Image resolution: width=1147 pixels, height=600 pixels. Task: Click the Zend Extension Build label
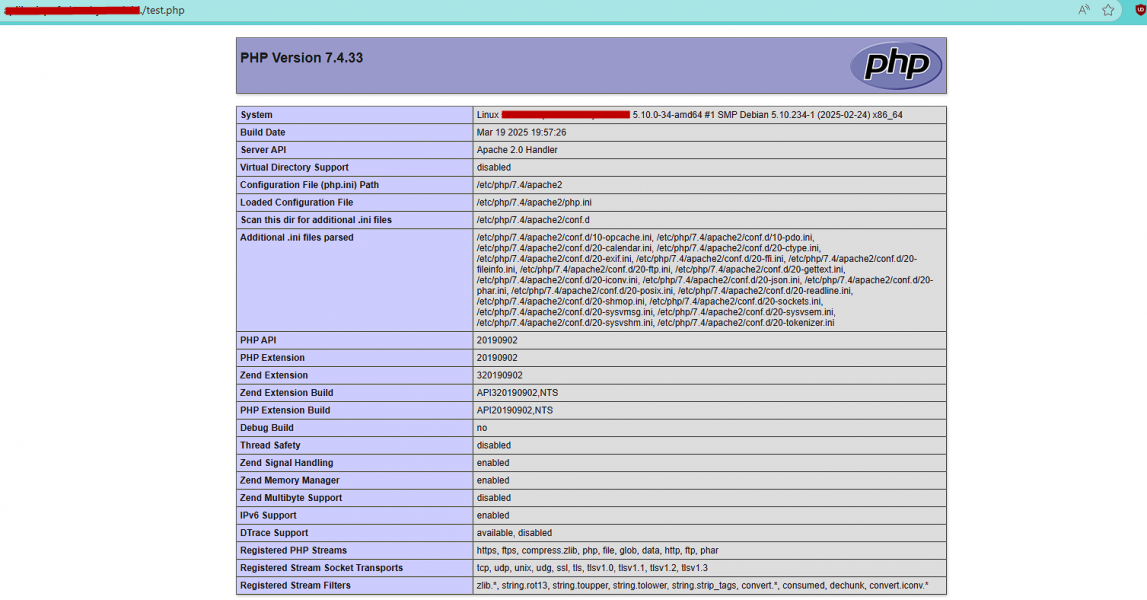pyautogui.click(x=286, y=393)
